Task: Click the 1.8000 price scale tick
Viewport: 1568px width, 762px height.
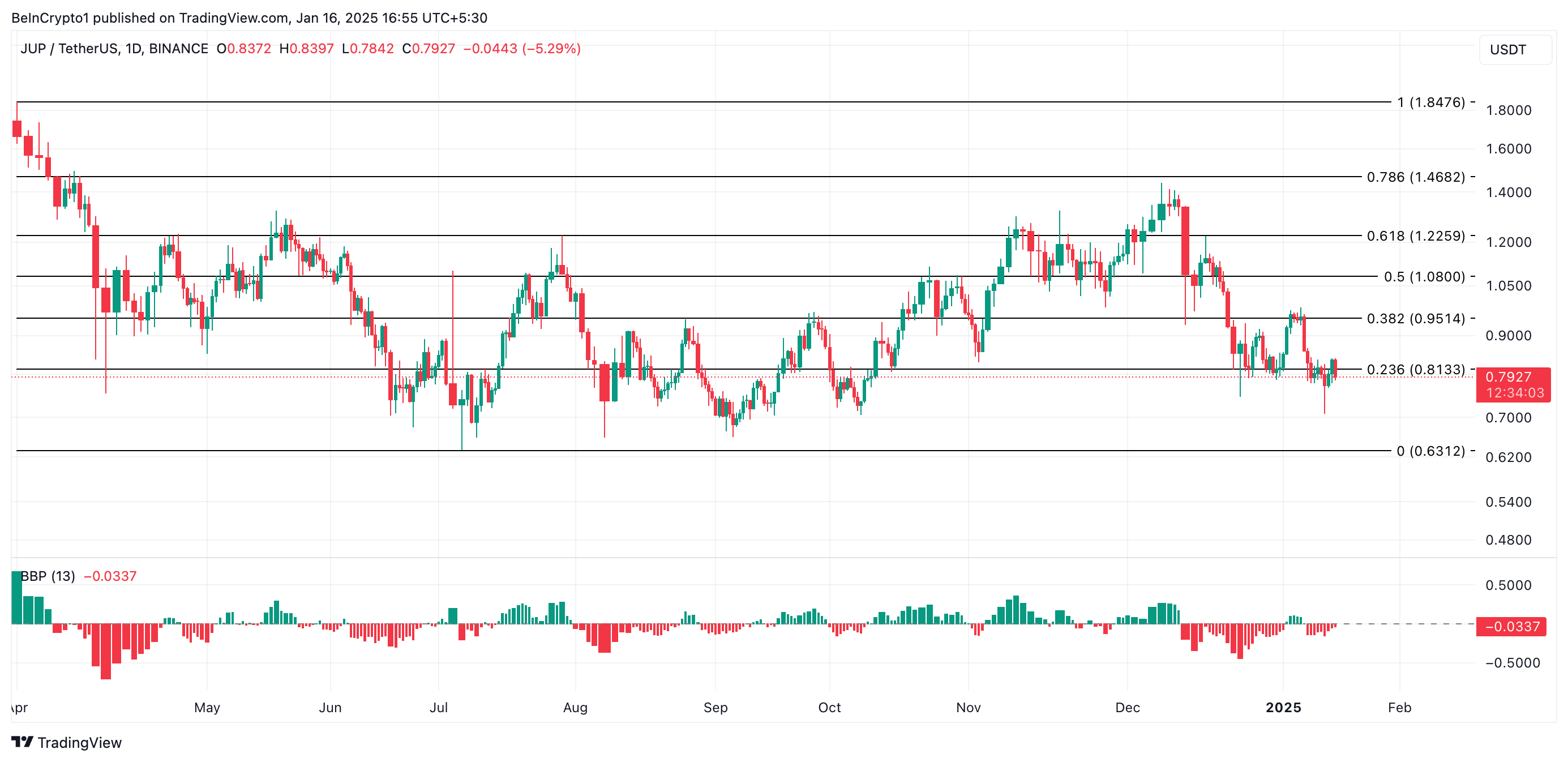Action: click(1509, 110)
